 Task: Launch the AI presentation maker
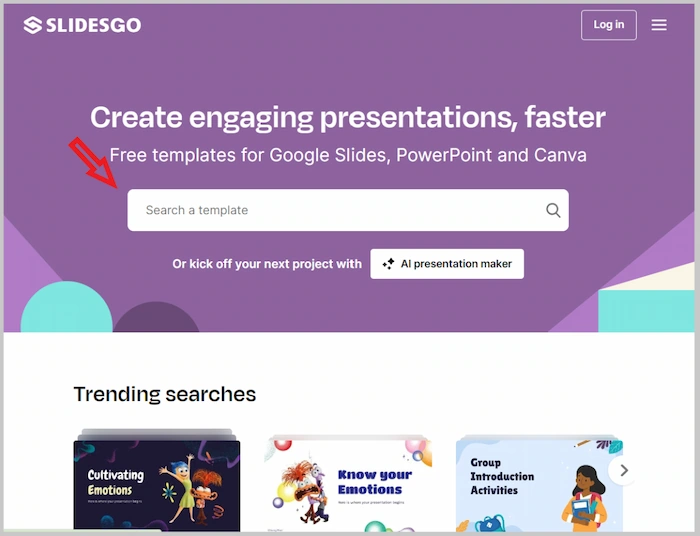pyautogui.click(x=447, y=264)
